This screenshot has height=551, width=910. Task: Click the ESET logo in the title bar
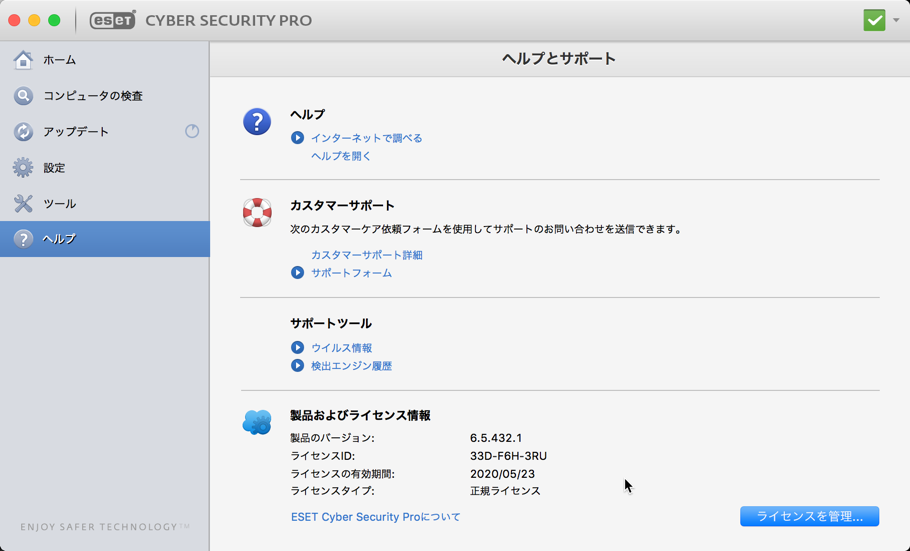point(113,20)
